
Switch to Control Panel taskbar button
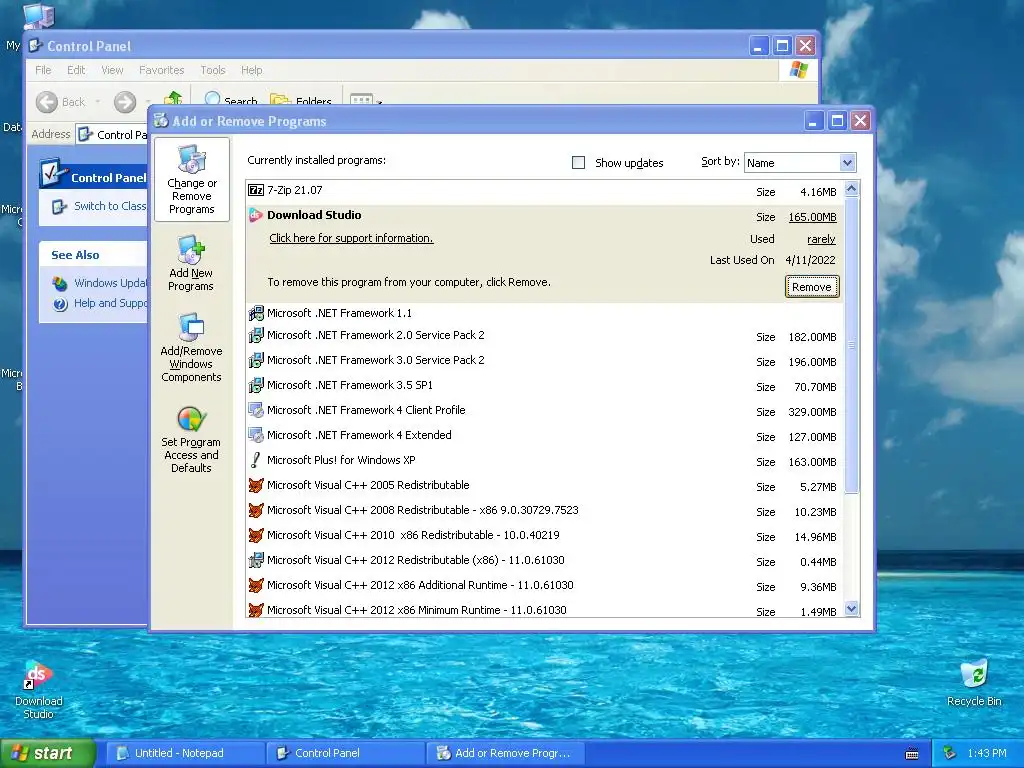point(346,753)
